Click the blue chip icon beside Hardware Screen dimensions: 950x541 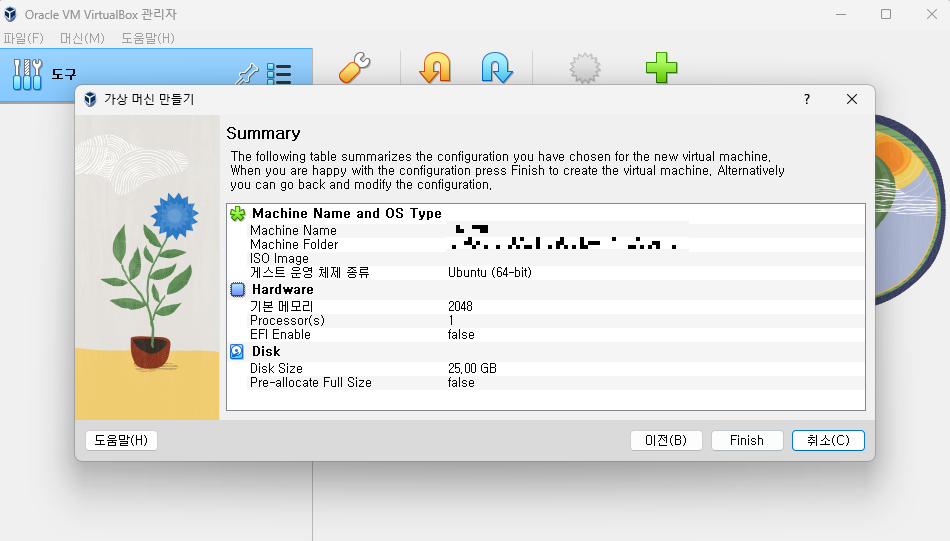(238, 290)
